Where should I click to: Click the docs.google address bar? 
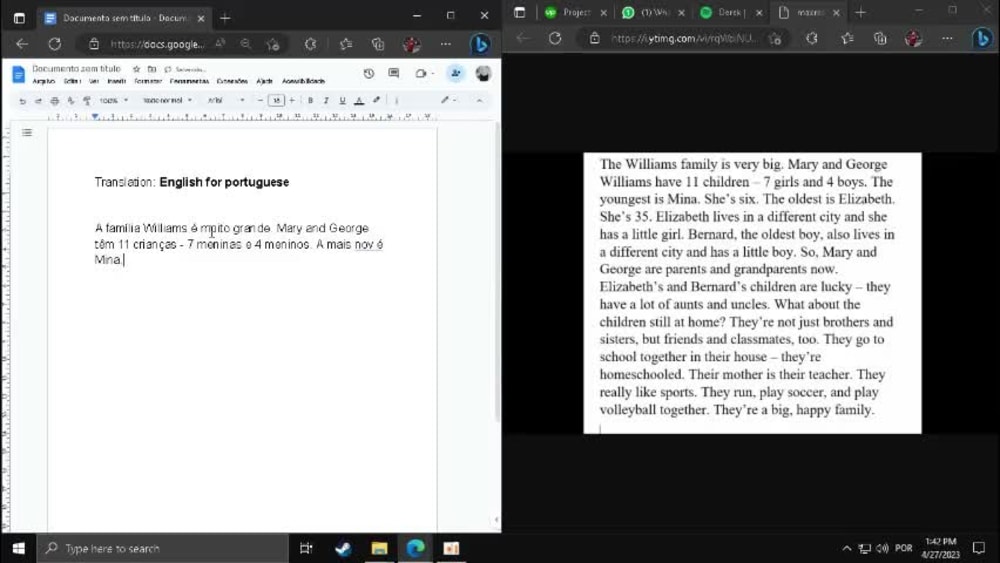click(156, 44)
